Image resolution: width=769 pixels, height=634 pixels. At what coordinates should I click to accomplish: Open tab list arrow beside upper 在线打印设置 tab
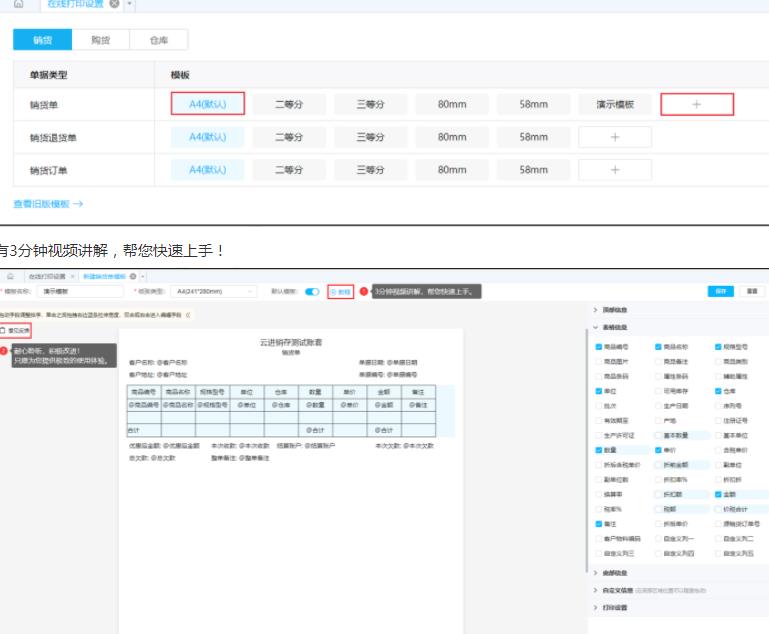pyautogui.click(x=129, y=4)
